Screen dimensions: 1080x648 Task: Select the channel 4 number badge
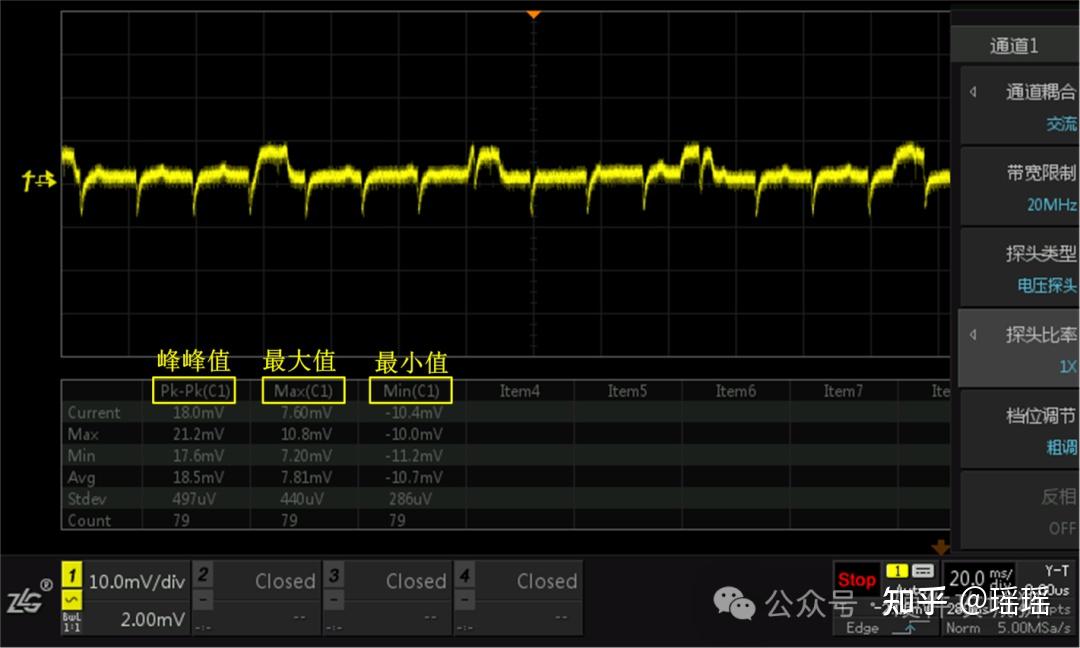point(464,574)
